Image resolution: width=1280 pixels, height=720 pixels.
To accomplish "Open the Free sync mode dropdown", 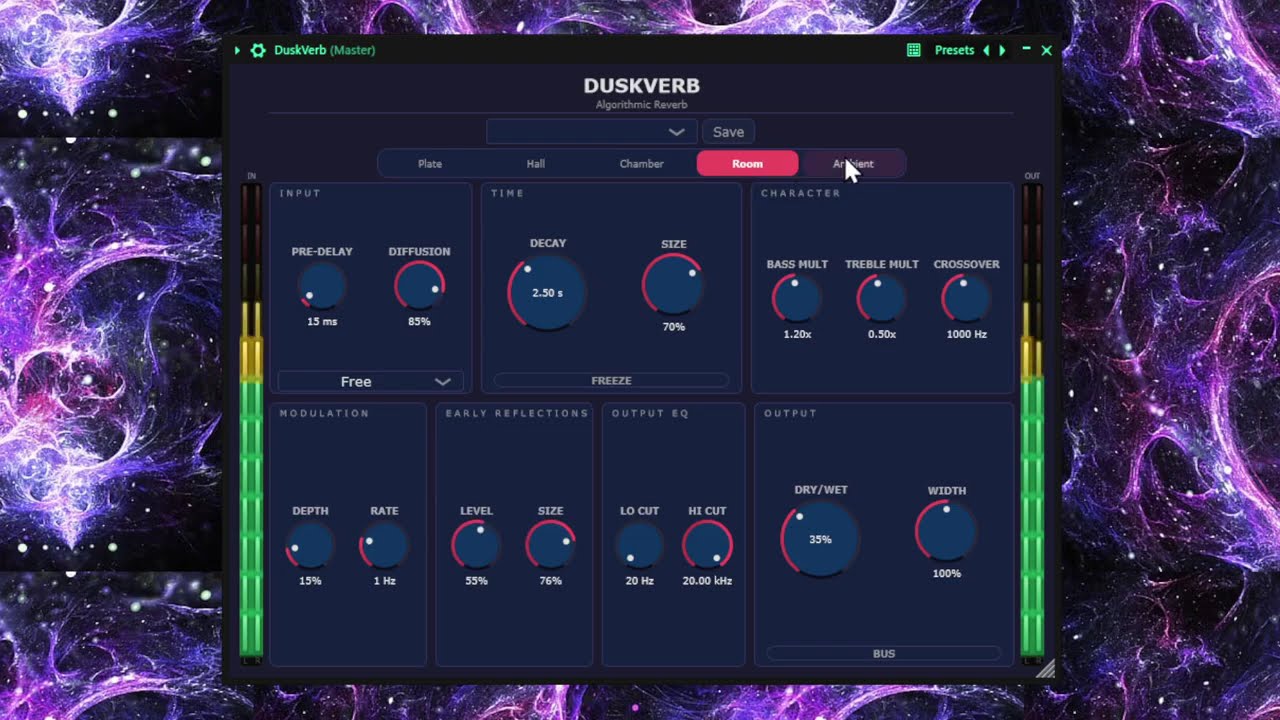I will (371, 381).
